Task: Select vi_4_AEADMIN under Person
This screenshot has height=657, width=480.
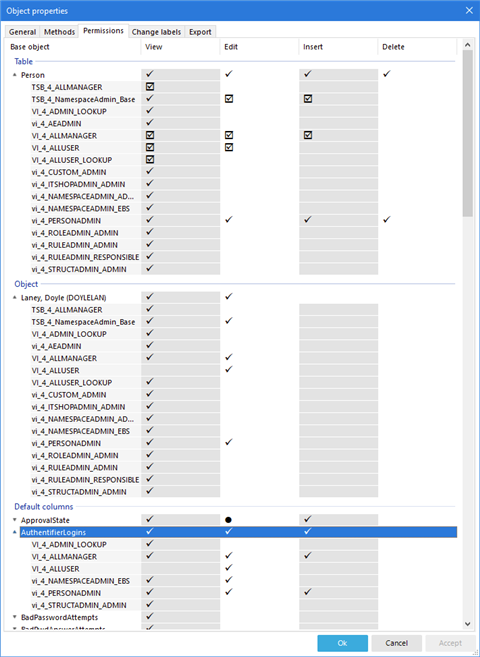Action: (x=57, y=124)
